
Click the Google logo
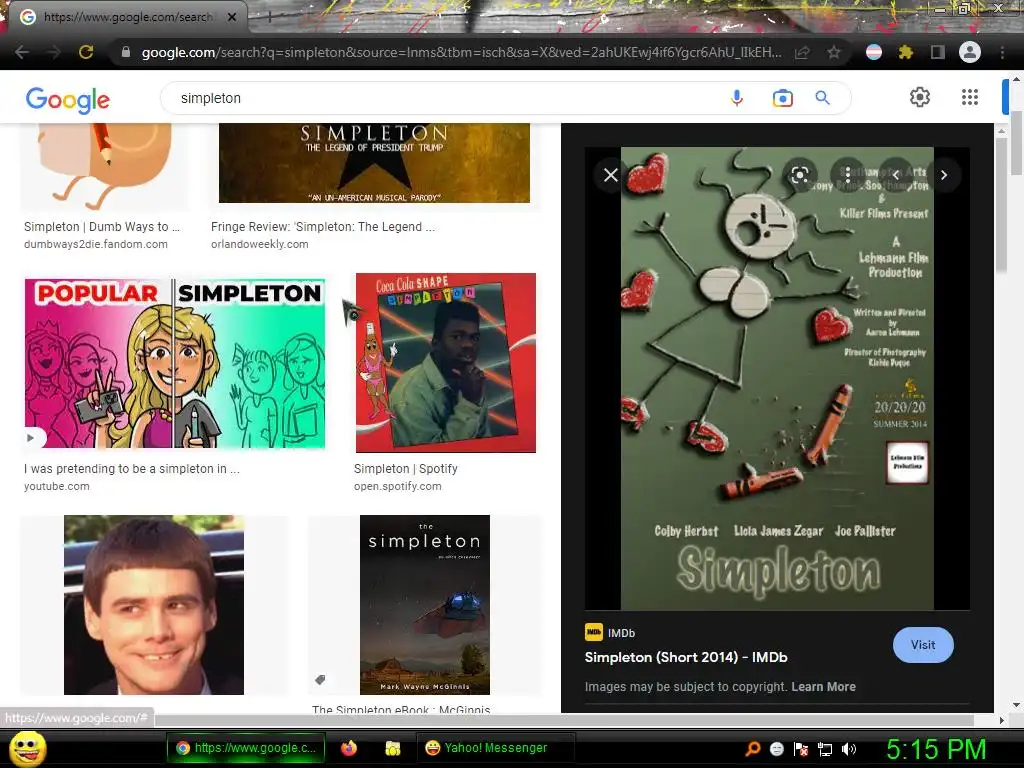68,100
